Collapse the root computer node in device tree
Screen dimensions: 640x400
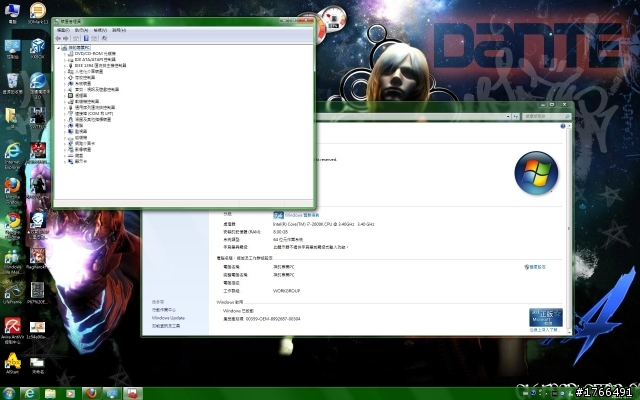(x=58, y=48)
